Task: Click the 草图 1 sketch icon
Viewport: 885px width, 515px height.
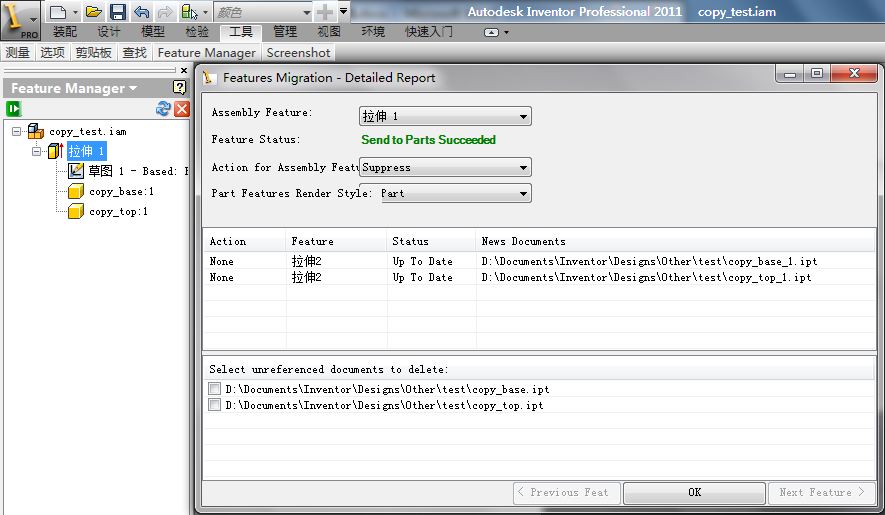Action: (x=76, y=171)
